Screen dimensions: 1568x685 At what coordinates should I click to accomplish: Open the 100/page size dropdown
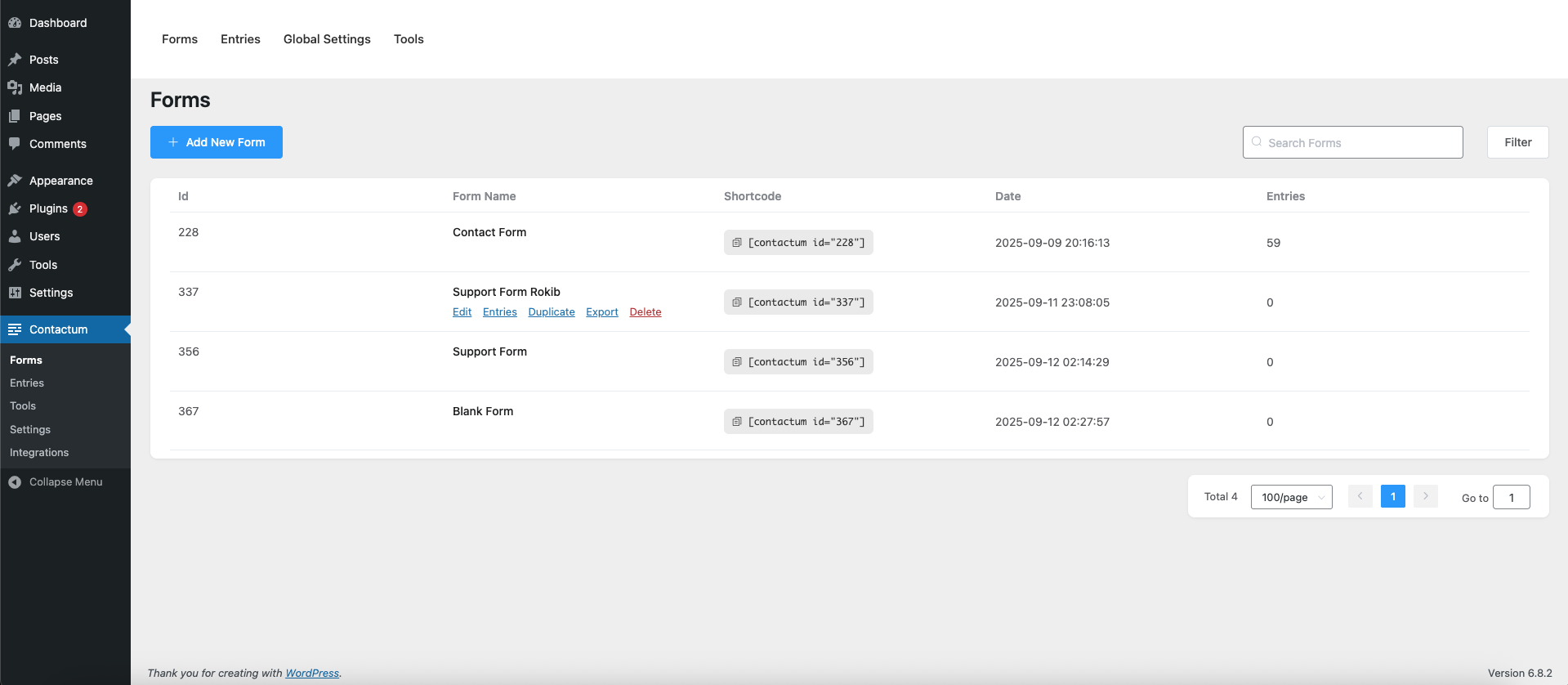click(1291, 497)
